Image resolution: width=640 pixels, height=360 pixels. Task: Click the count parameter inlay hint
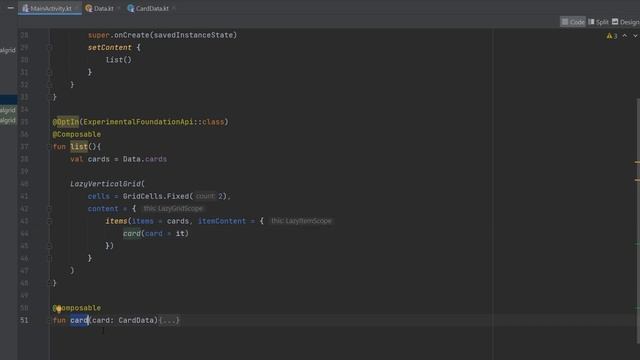(x=204, y=196)
